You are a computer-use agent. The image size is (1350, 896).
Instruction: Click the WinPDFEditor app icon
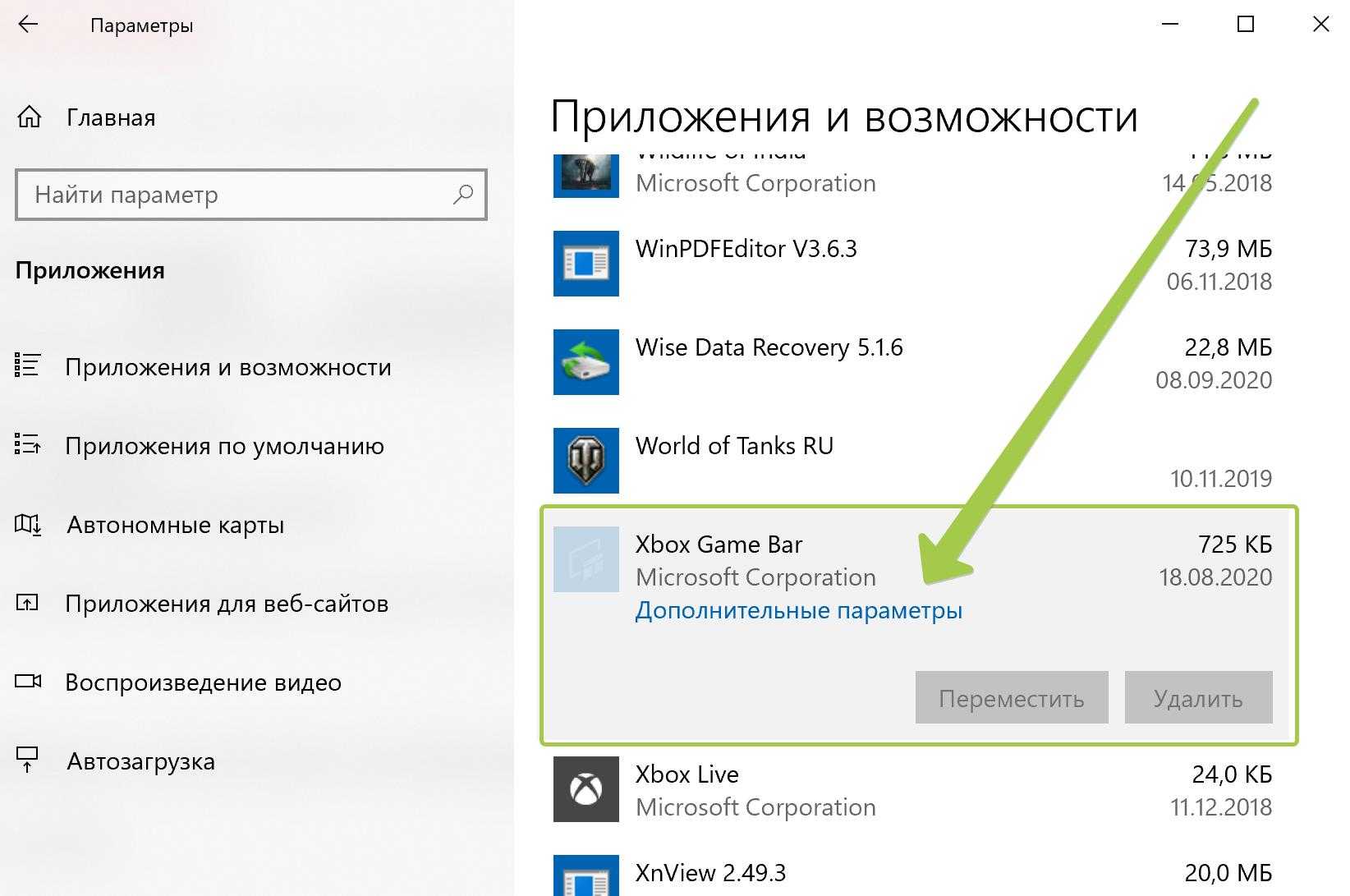585,264
